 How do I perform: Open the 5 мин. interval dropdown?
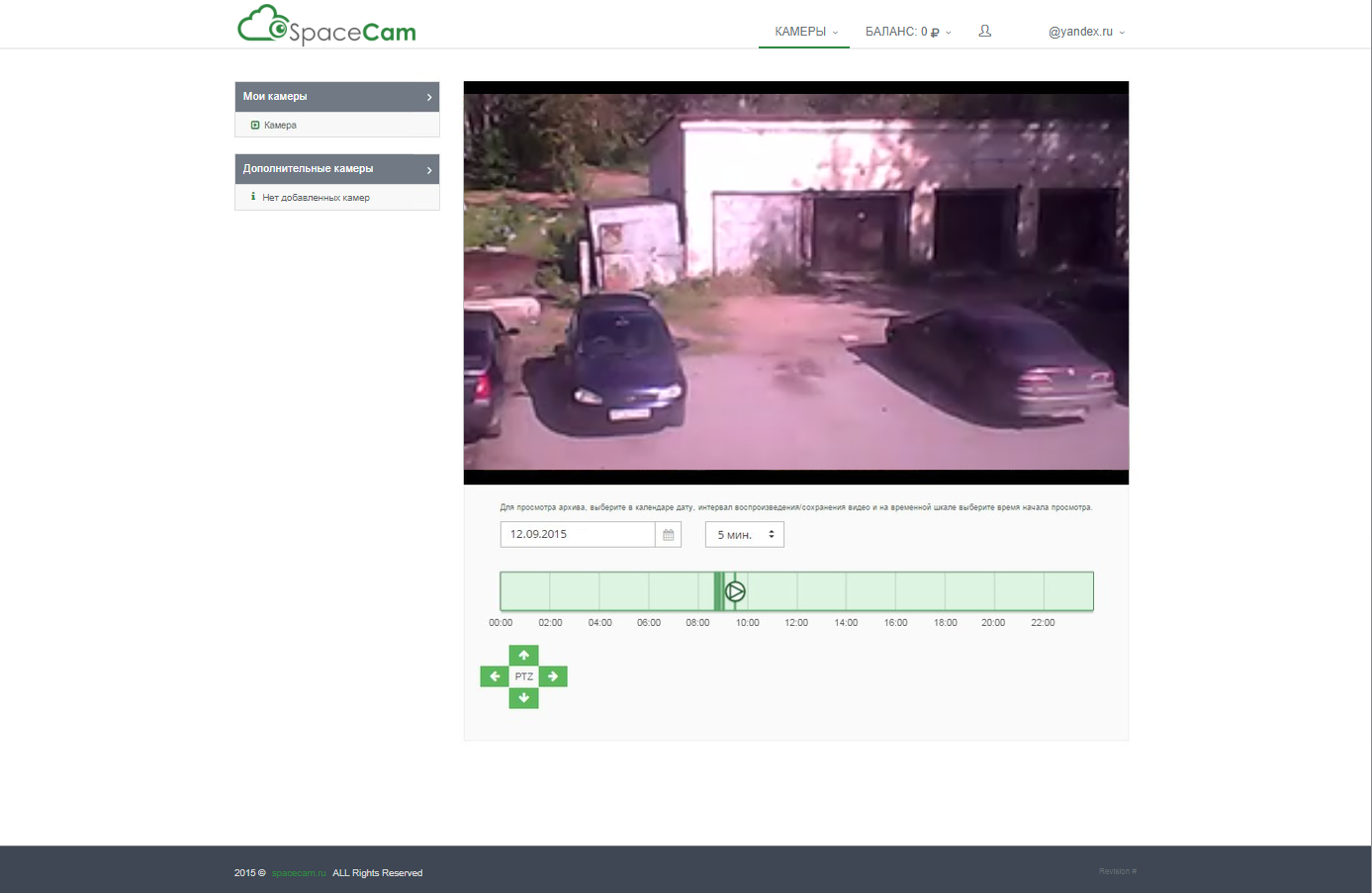click(744, 535)
